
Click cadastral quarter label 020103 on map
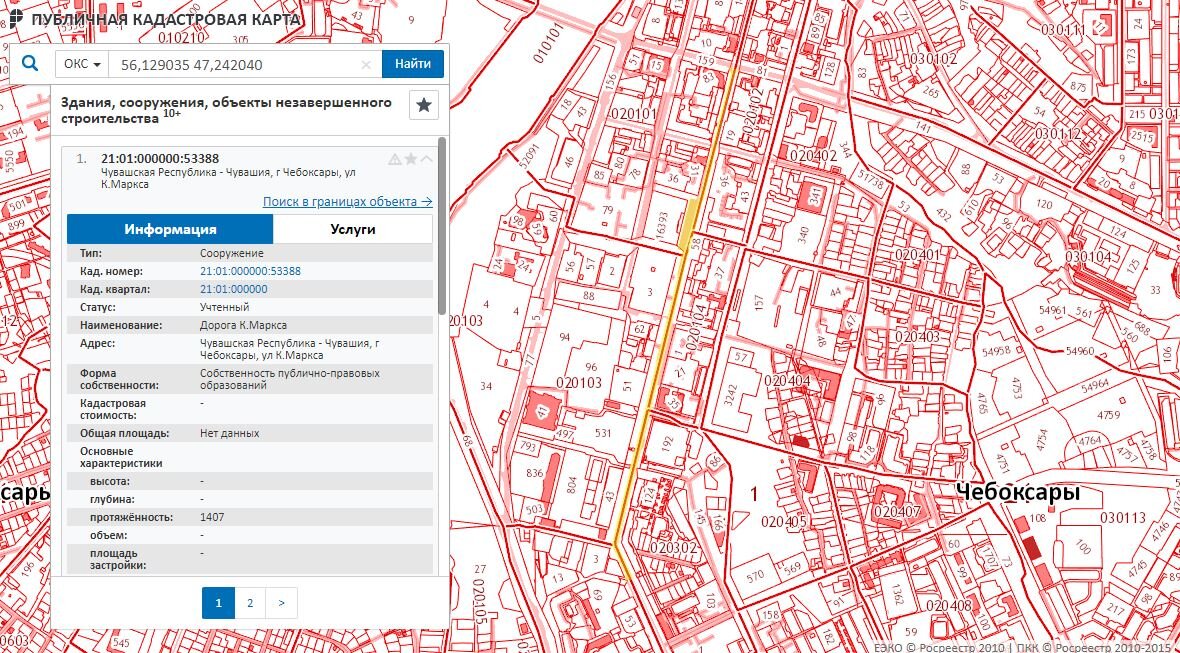pyautogui.click(x=579, y=382)
